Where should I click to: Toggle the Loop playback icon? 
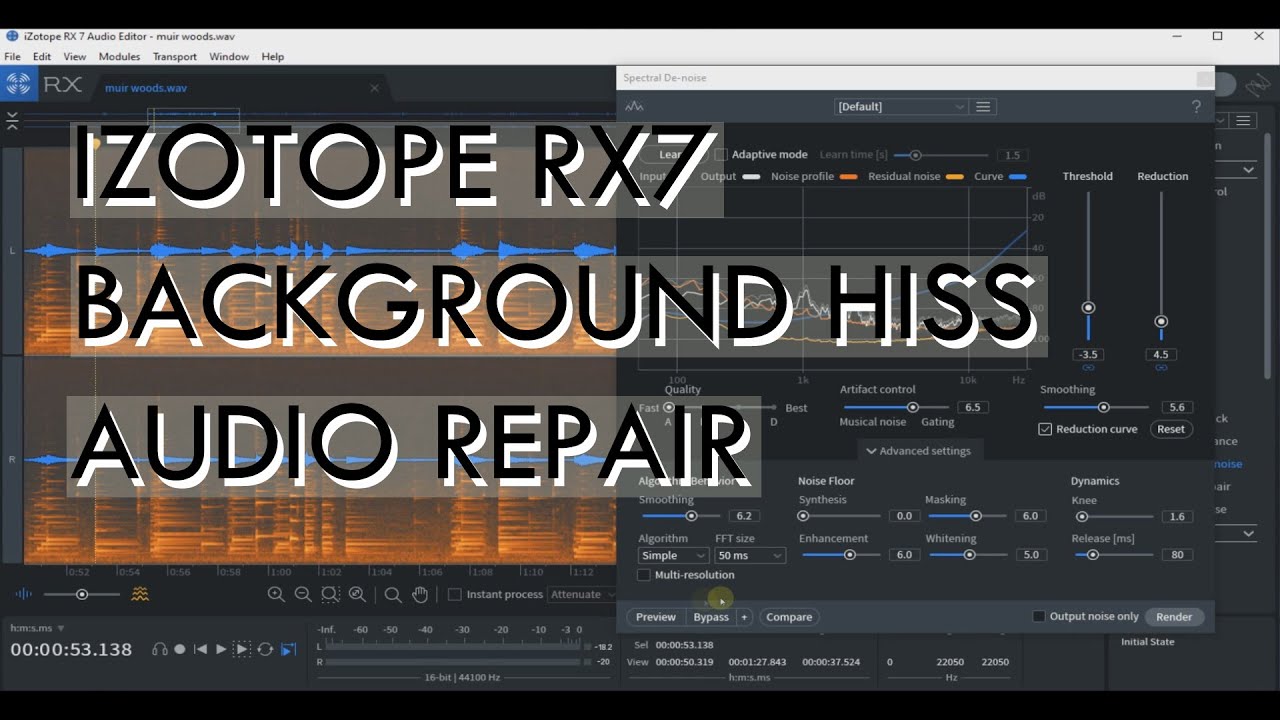[265, 649]
